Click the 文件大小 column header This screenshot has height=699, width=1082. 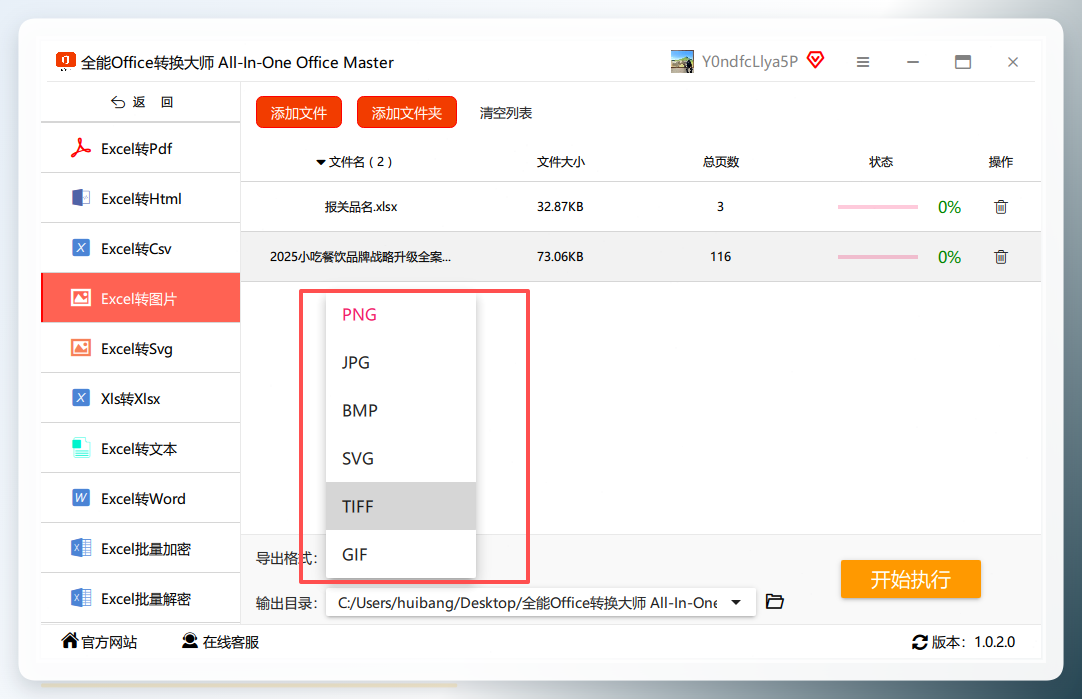tap(560, 162)
